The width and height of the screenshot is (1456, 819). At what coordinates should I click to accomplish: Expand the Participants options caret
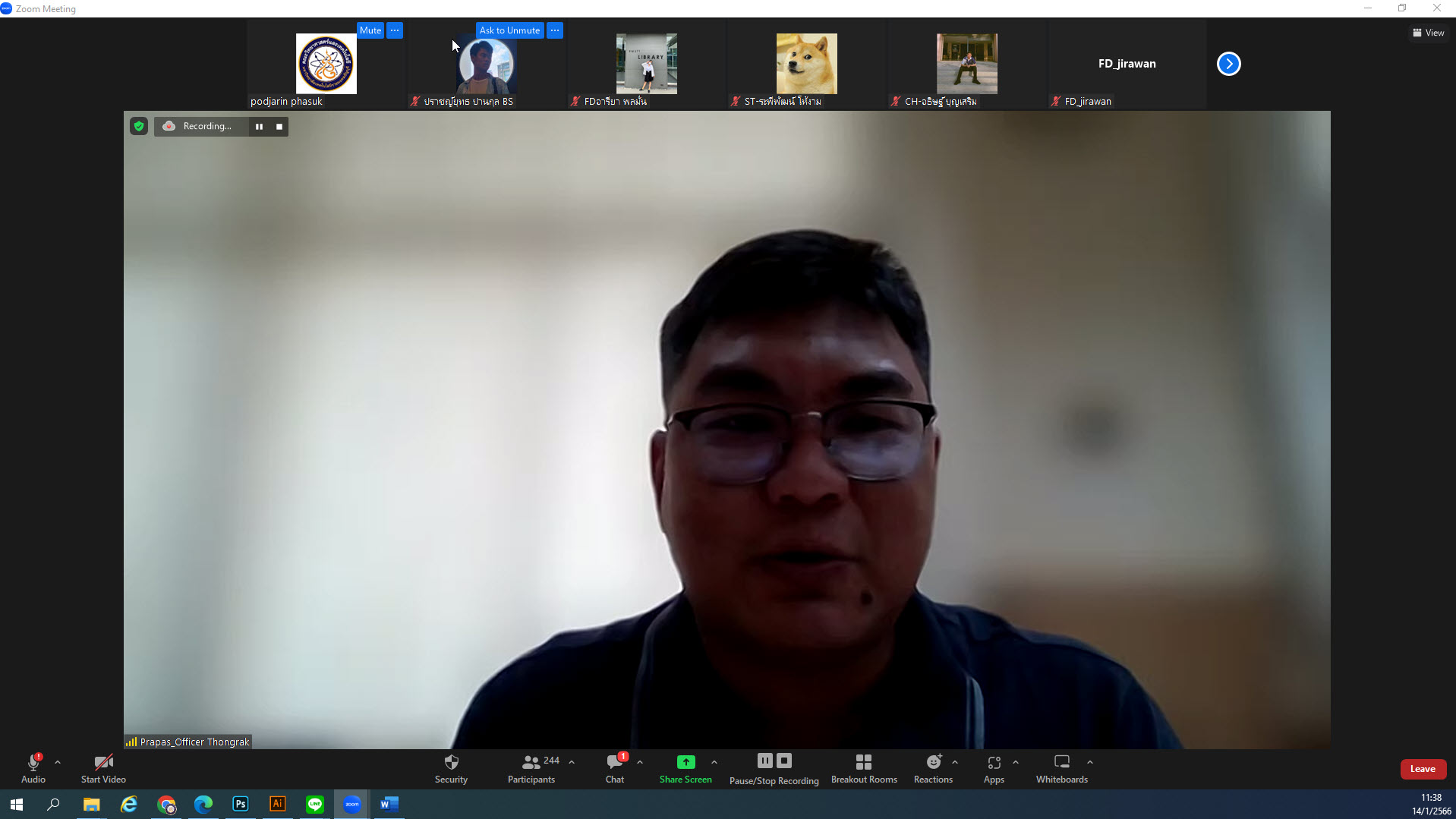pyautogui.click(x=572, y=762)
